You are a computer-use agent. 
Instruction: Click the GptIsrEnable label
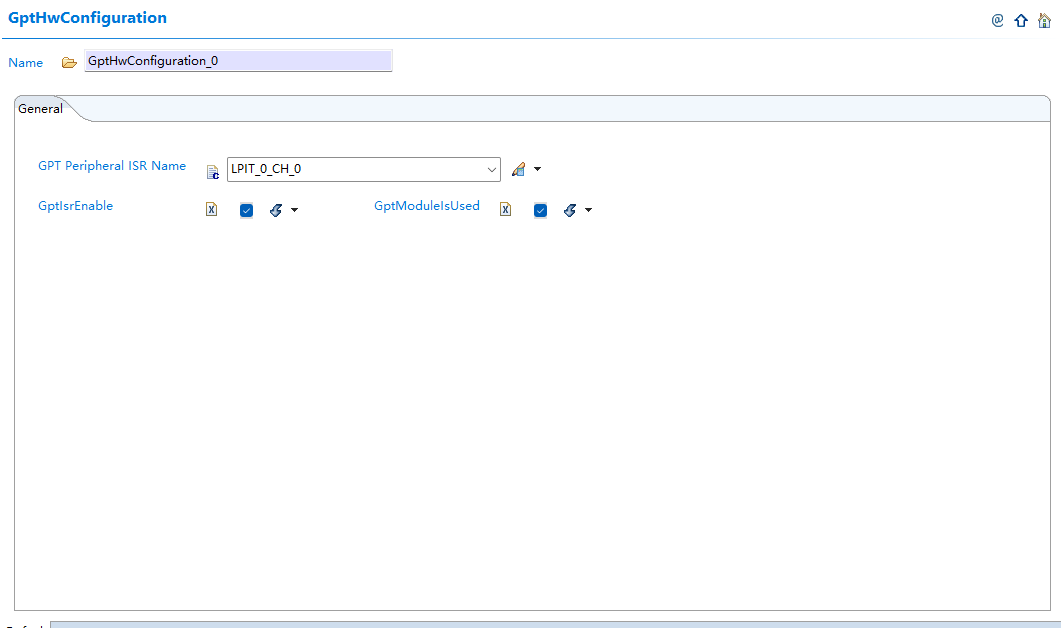tap(75, 206)
